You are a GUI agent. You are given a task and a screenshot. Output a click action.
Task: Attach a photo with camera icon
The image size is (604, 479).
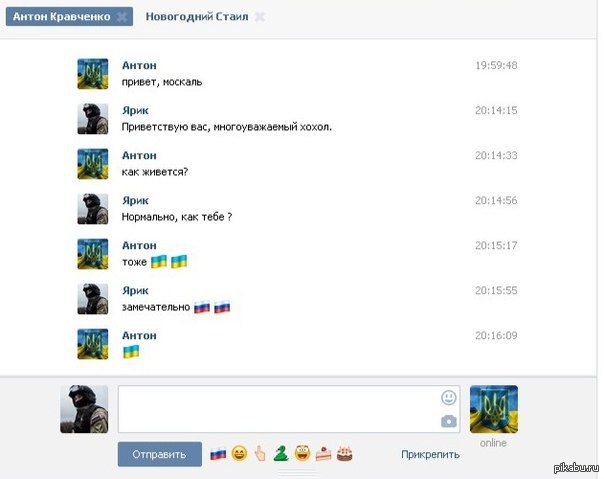click(449, 421)
